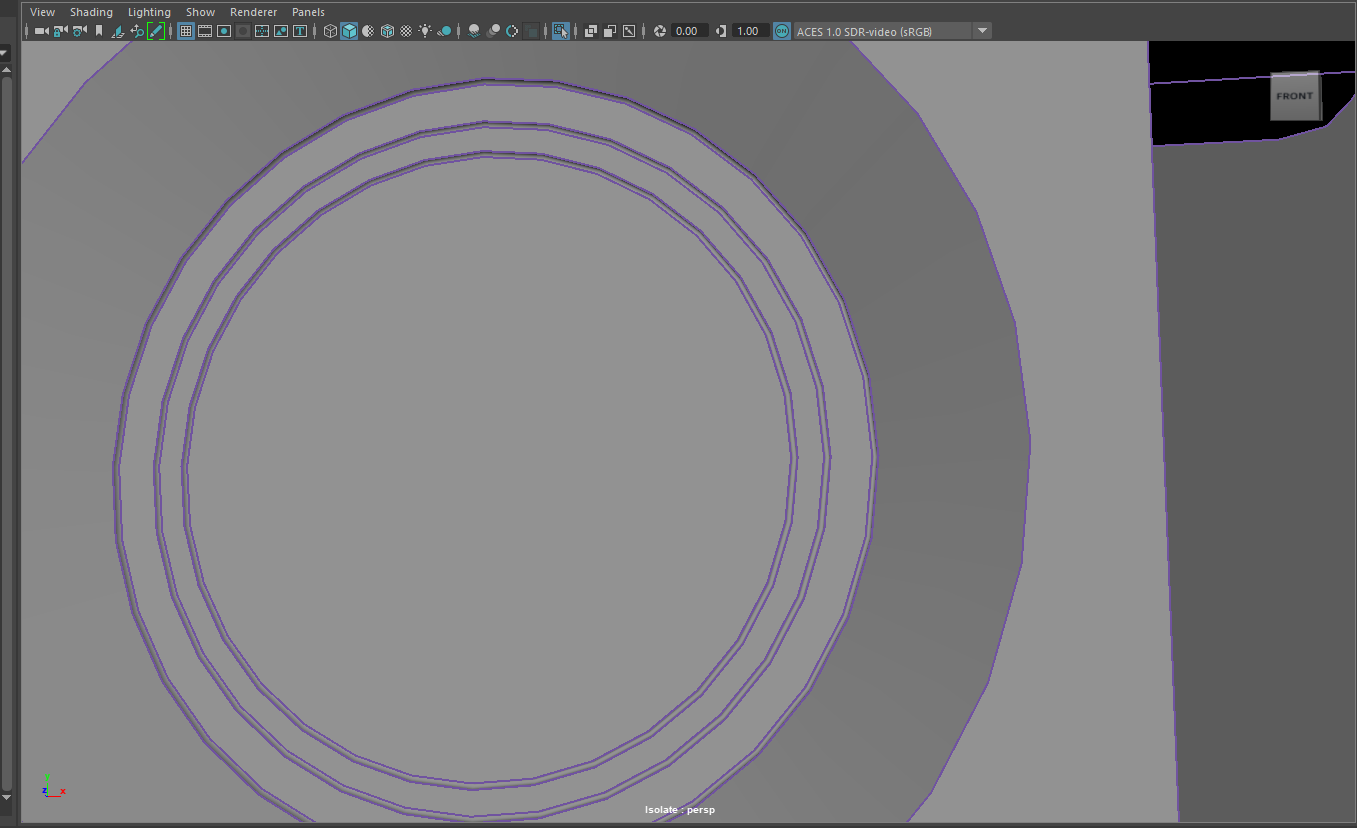Click X-Ray Active Components icon
The width and height of the screenshot is (1357, 828).
pyautogui.click(x=609, y=31)
